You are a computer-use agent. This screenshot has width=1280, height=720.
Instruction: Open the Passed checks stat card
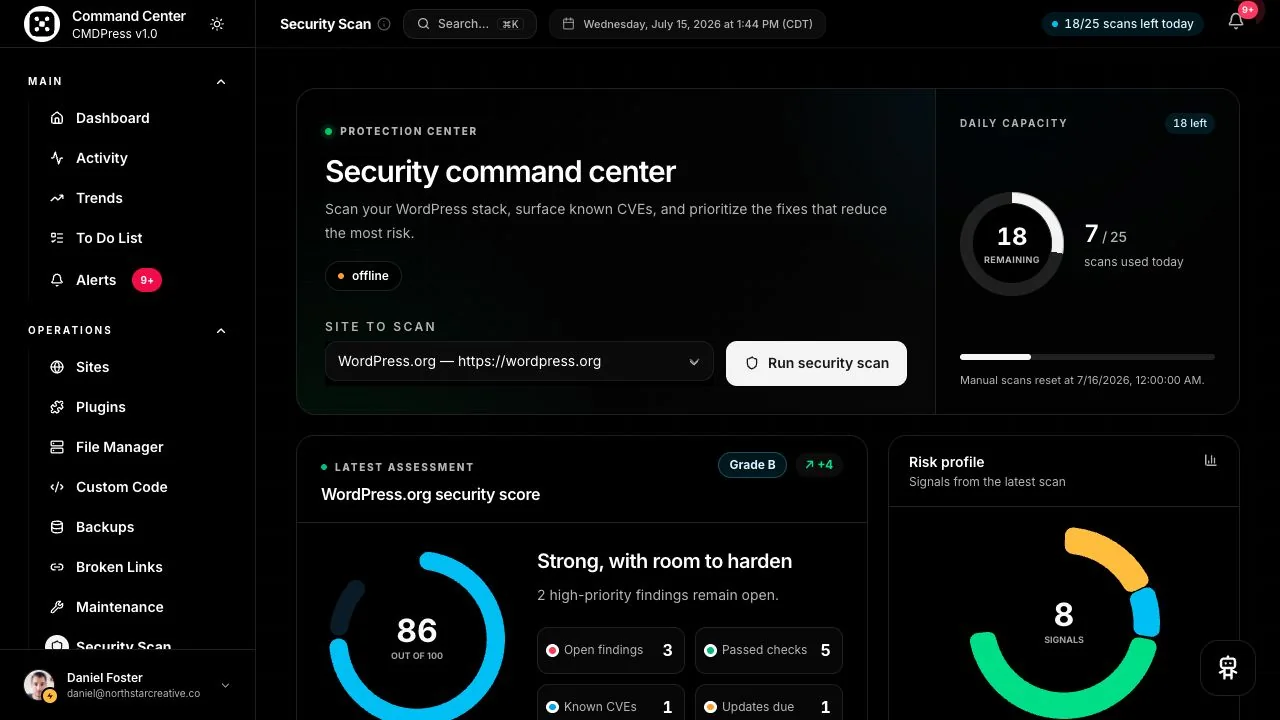[769, 650]
